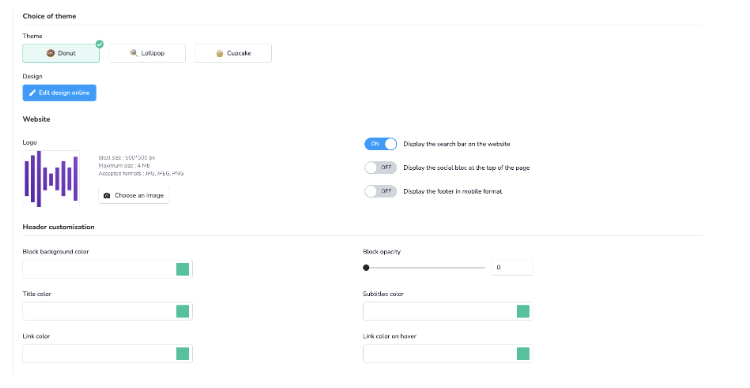This screenshot has height=388, width=750.
Task: Click the Block opacity slider handle
Action: tap(366, 268)
